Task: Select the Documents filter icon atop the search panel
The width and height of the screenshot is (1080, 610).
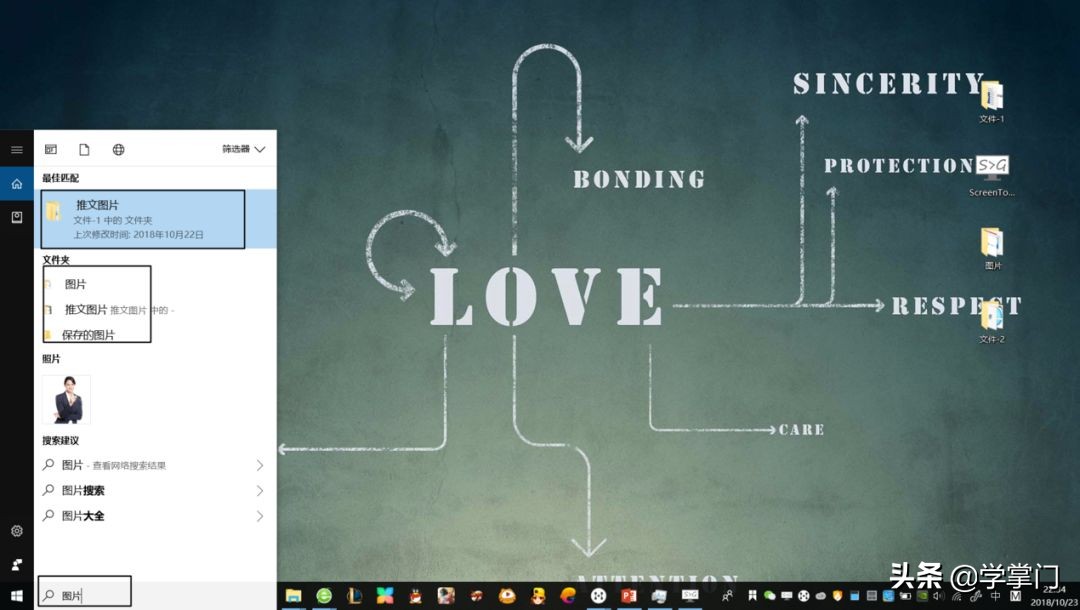Action: pos(84,149)
